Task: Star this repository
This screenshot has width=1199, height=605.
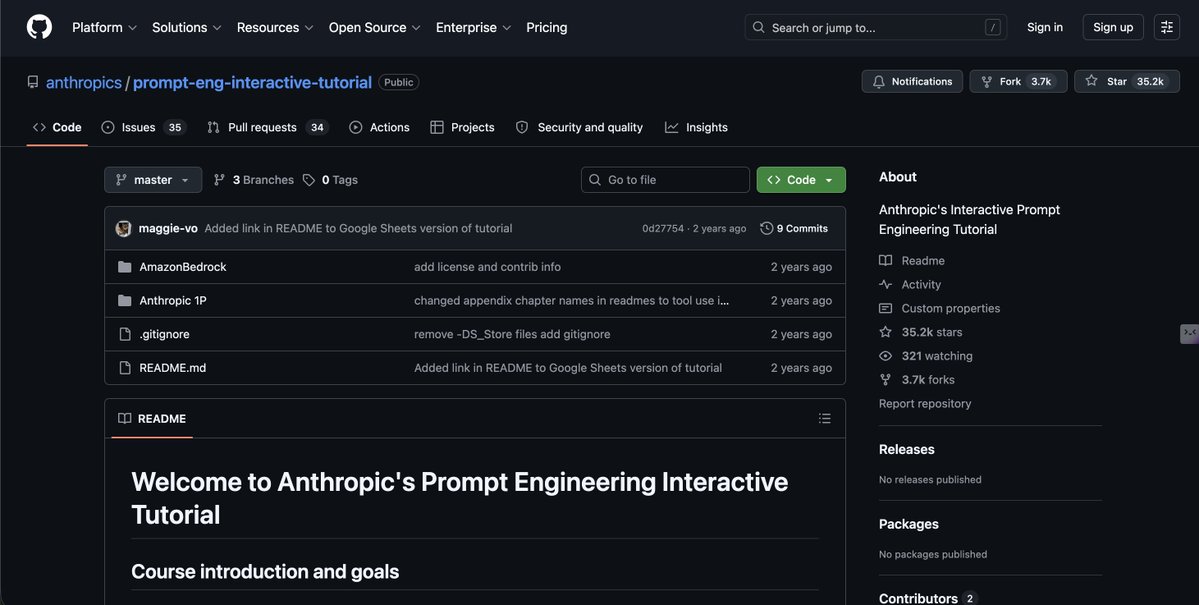Action: (x=1126, y=82)
